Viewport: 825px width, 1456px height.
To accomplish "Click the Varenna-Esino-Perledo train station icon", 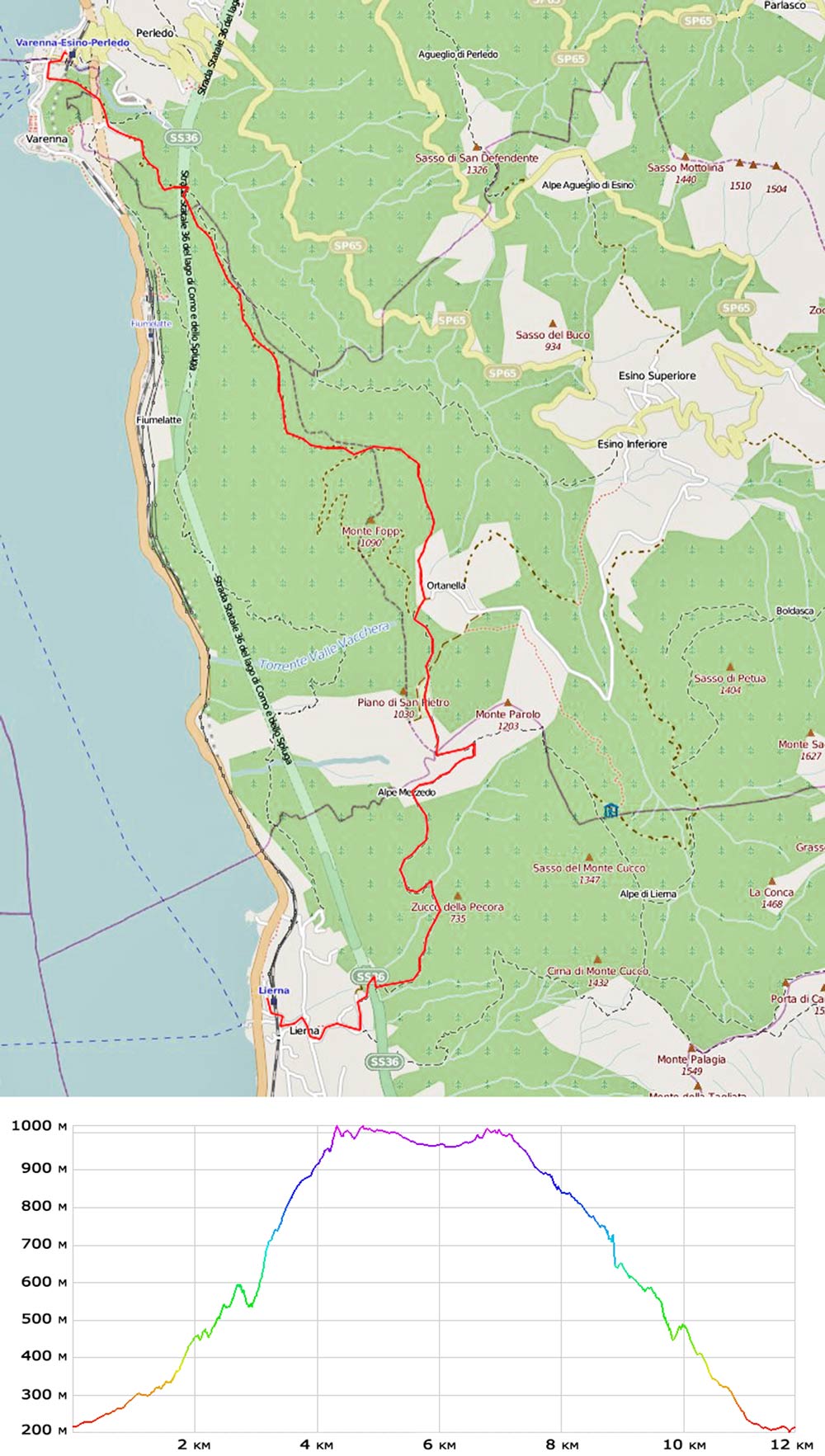I will coord(73,54).
